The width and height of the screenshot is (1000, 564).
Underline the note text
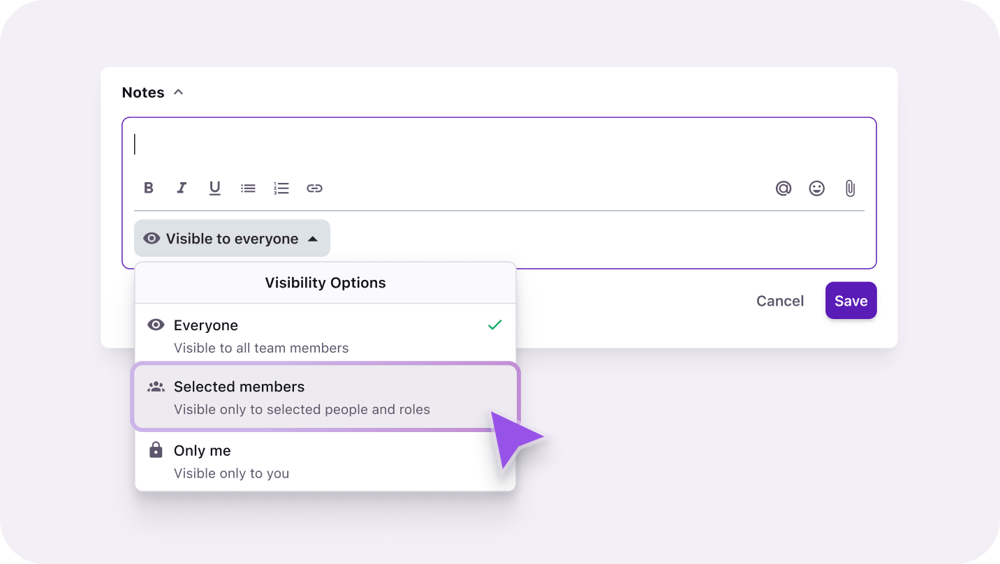point(215,188)
